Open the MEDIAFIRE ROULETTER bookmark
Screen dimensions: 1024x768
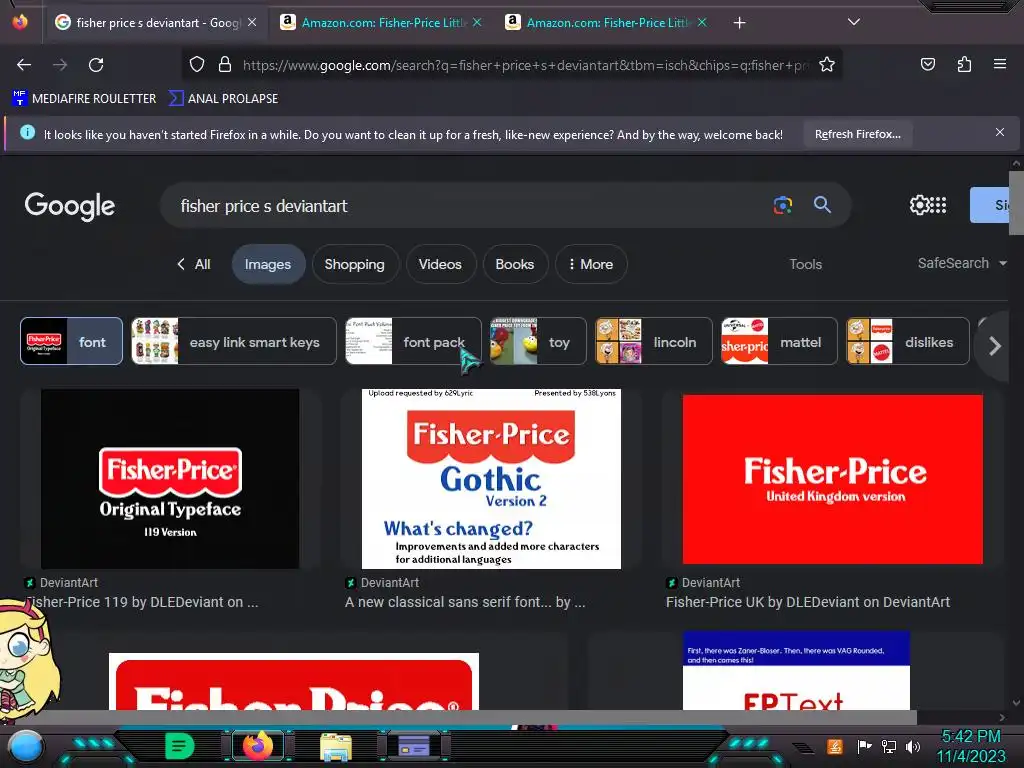click(x=84, y=99)
